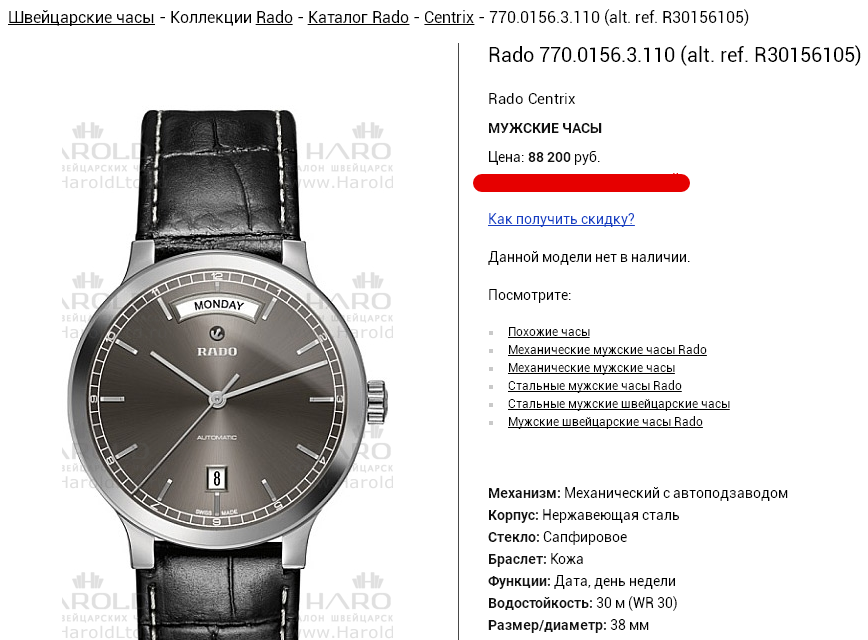Open the Rado breadcrumb link

[274, 17]
